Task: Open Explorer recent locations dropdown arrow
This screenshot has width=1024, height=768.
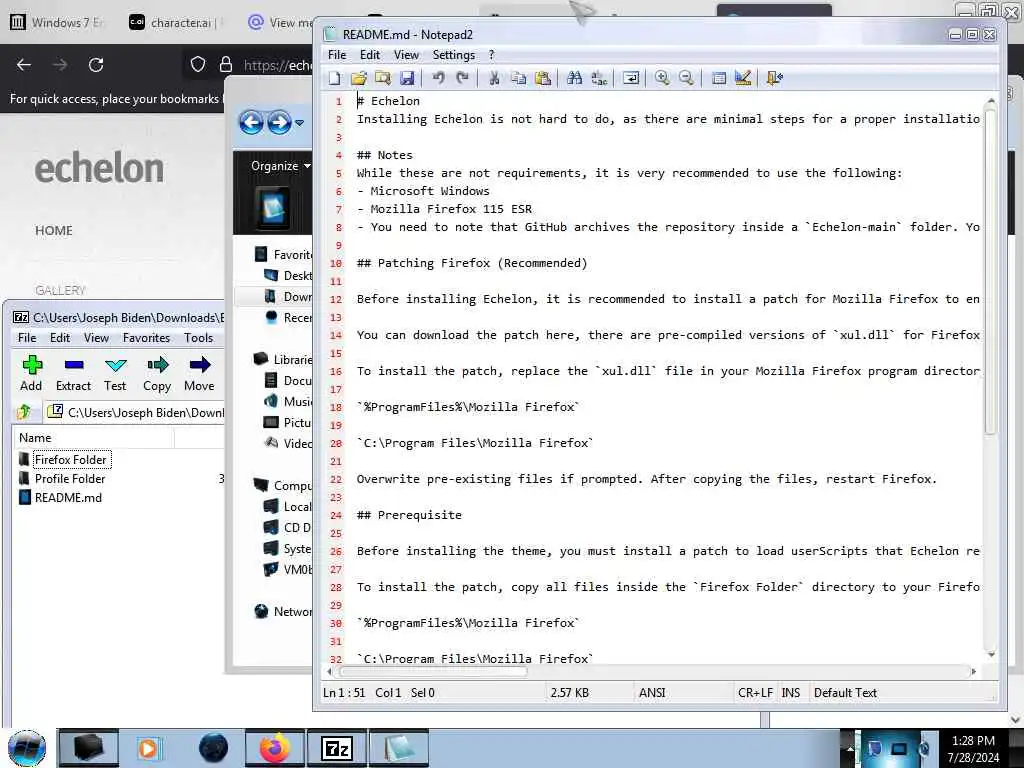Action: pos(300,123)
